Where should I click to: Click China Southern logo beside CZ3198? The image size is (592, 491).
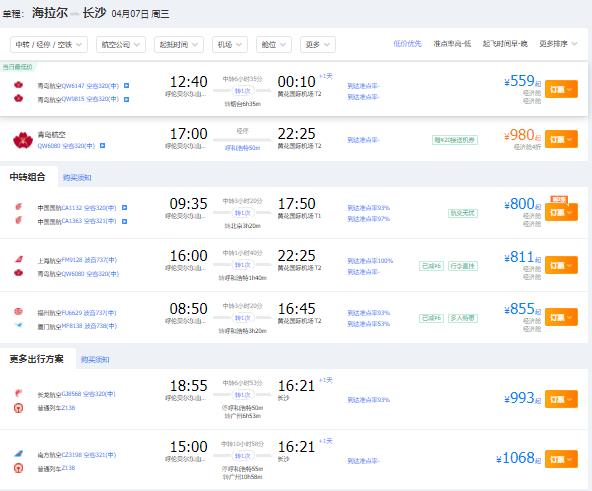[18, 453]
